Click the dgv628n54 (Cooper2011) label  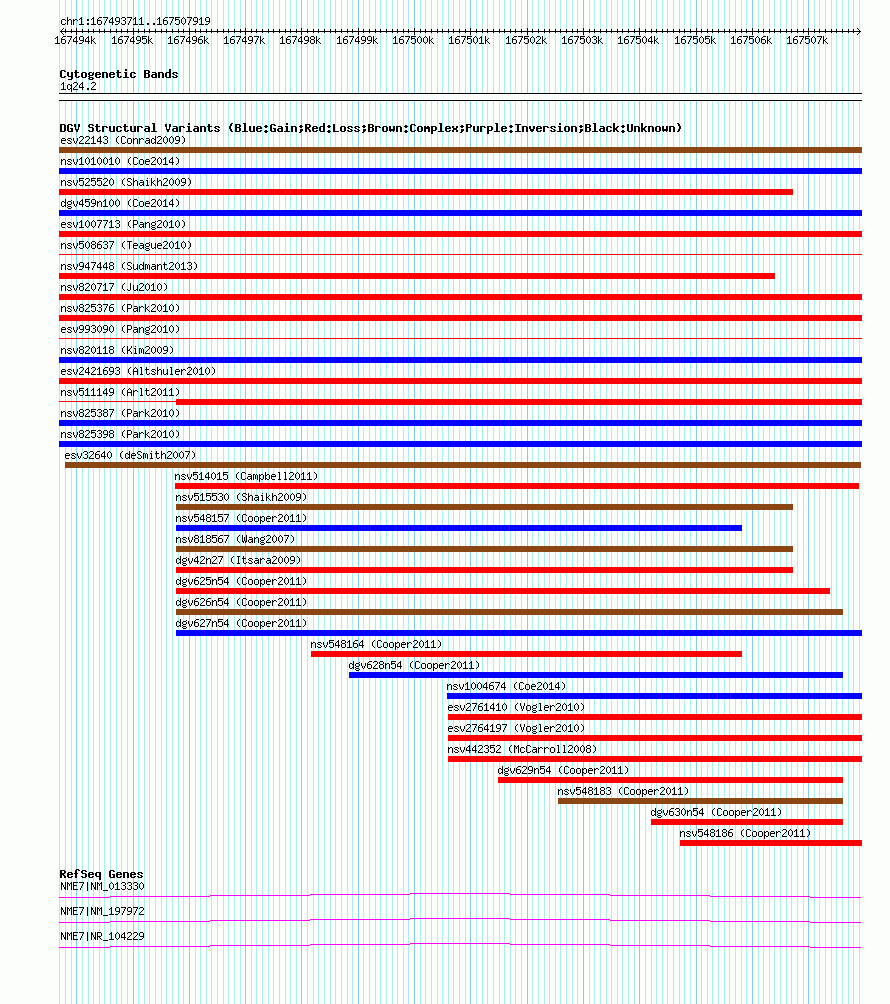click(x=414, y=665)
